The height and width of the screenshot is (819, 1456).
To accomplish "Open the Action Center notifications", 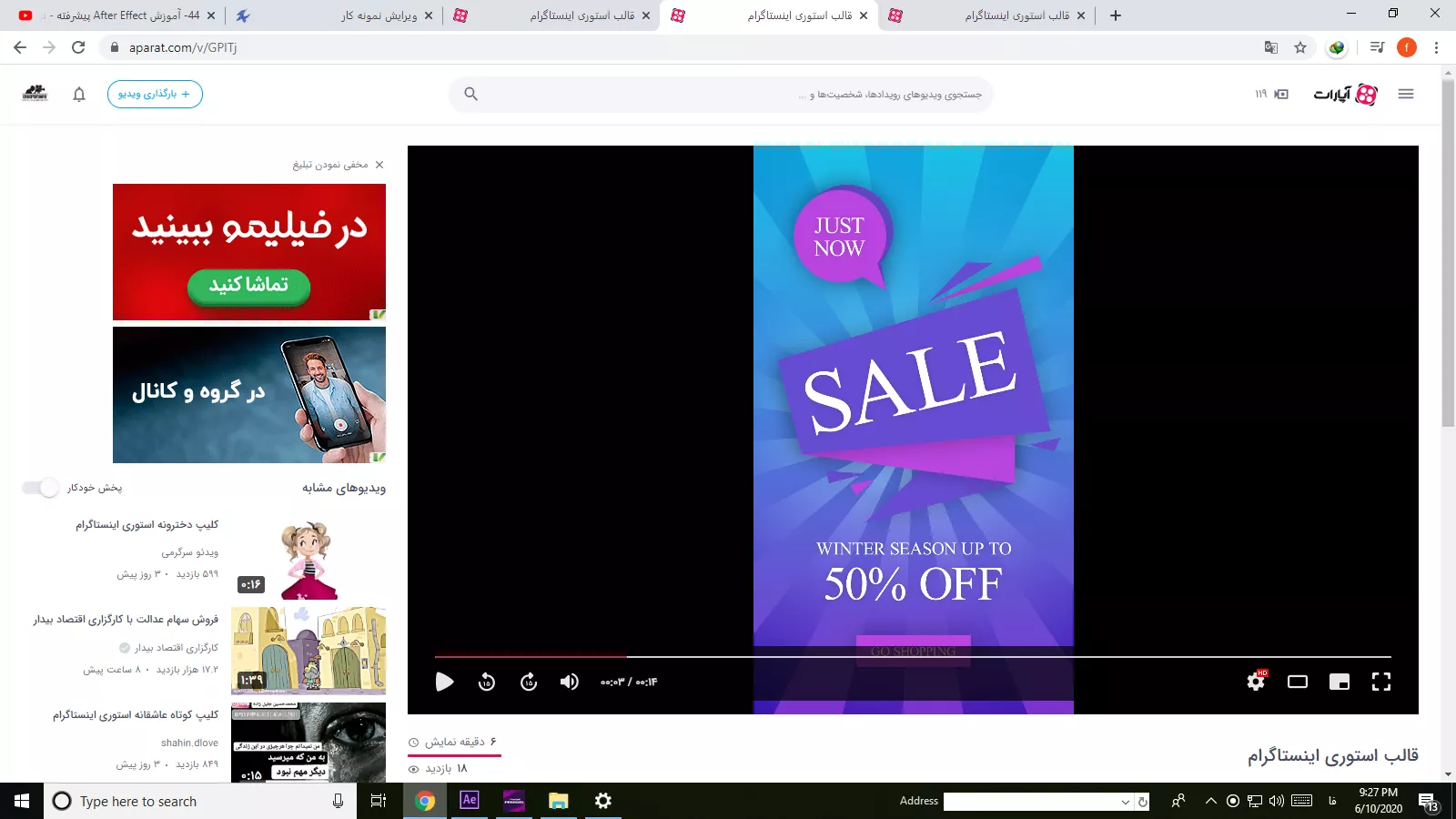I will 1428,802.
